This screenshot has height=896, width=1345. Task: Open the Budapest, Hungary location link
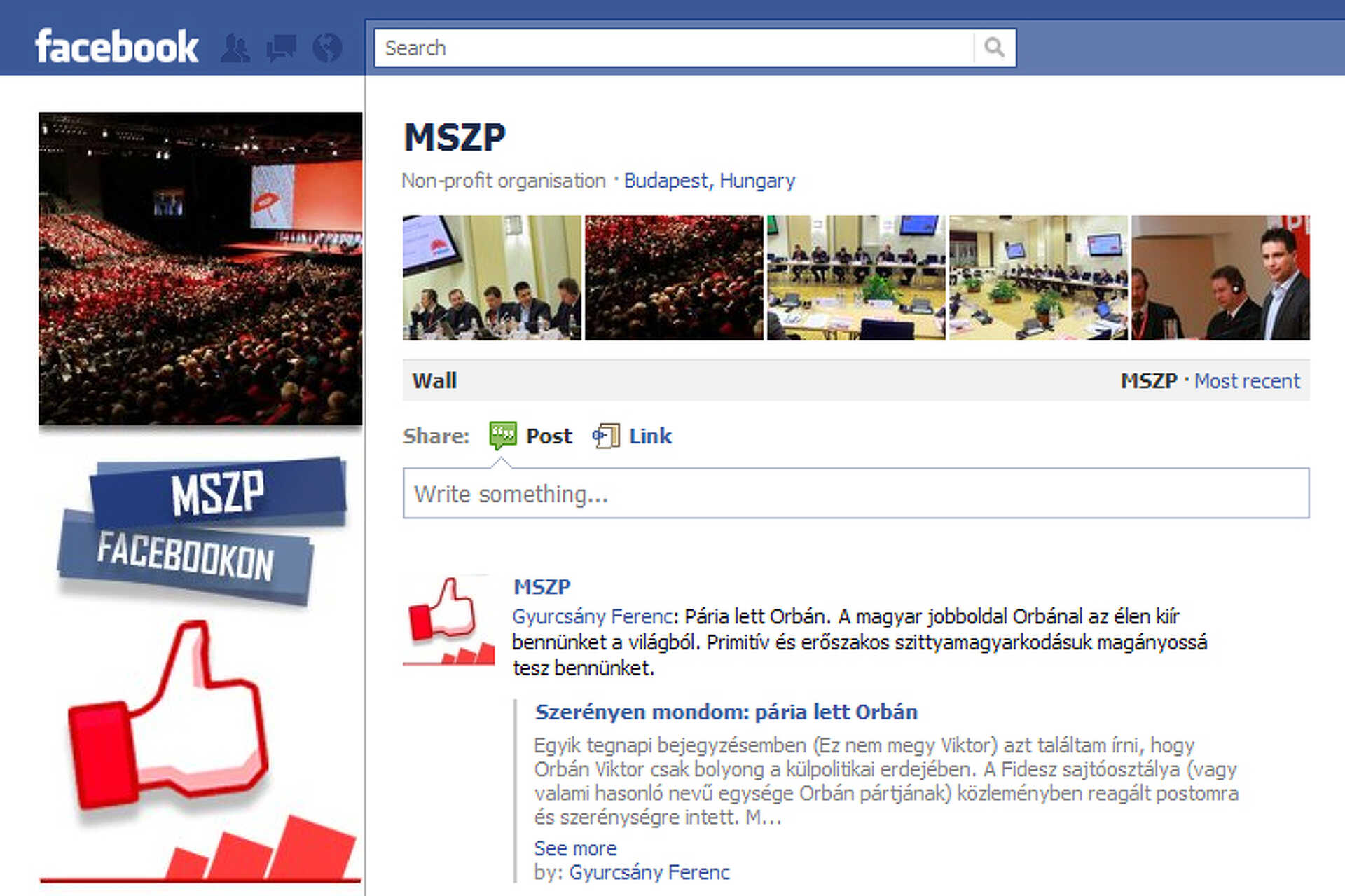(x=709, y=181)
